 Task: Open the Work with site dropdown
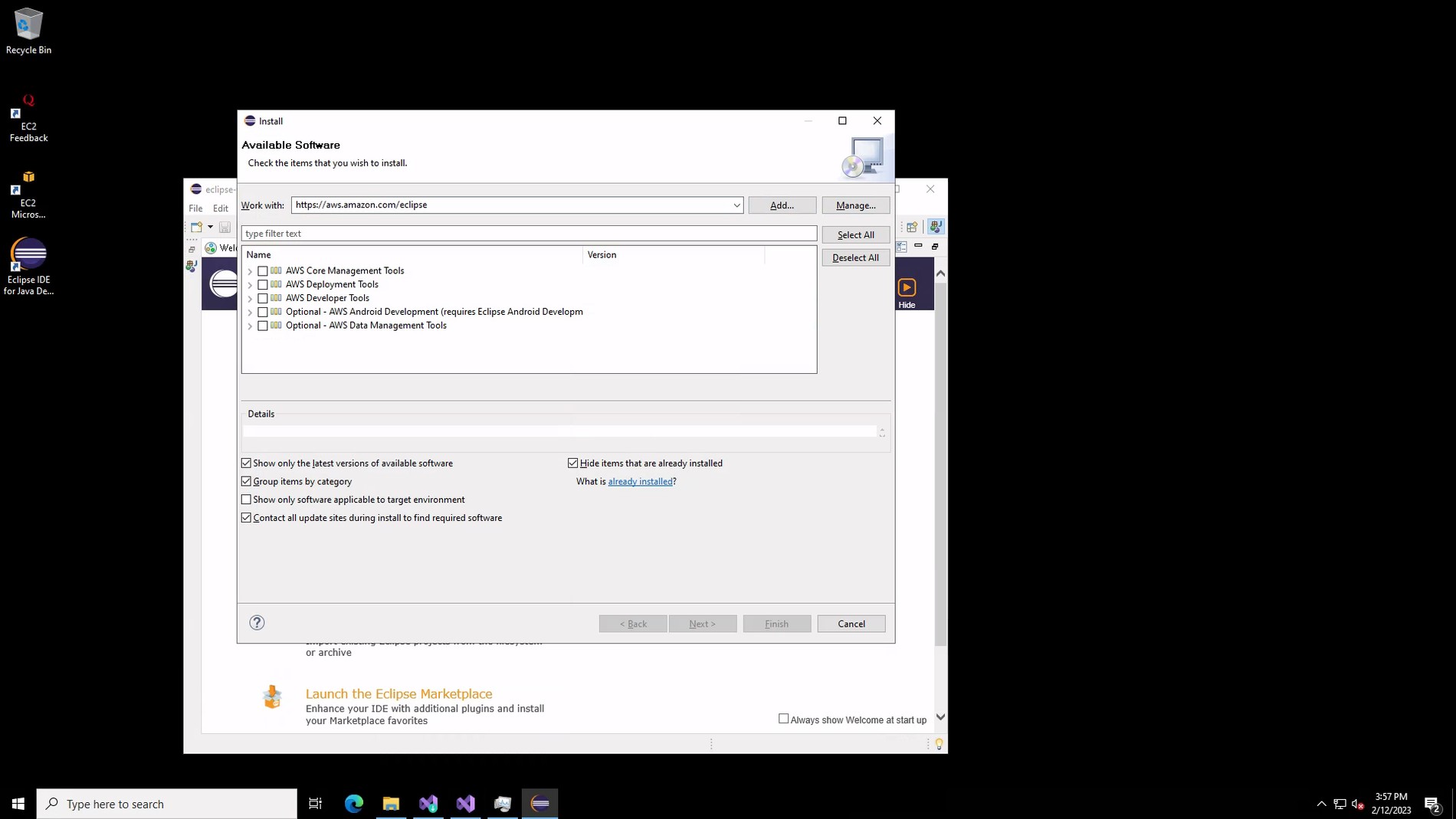736,205
